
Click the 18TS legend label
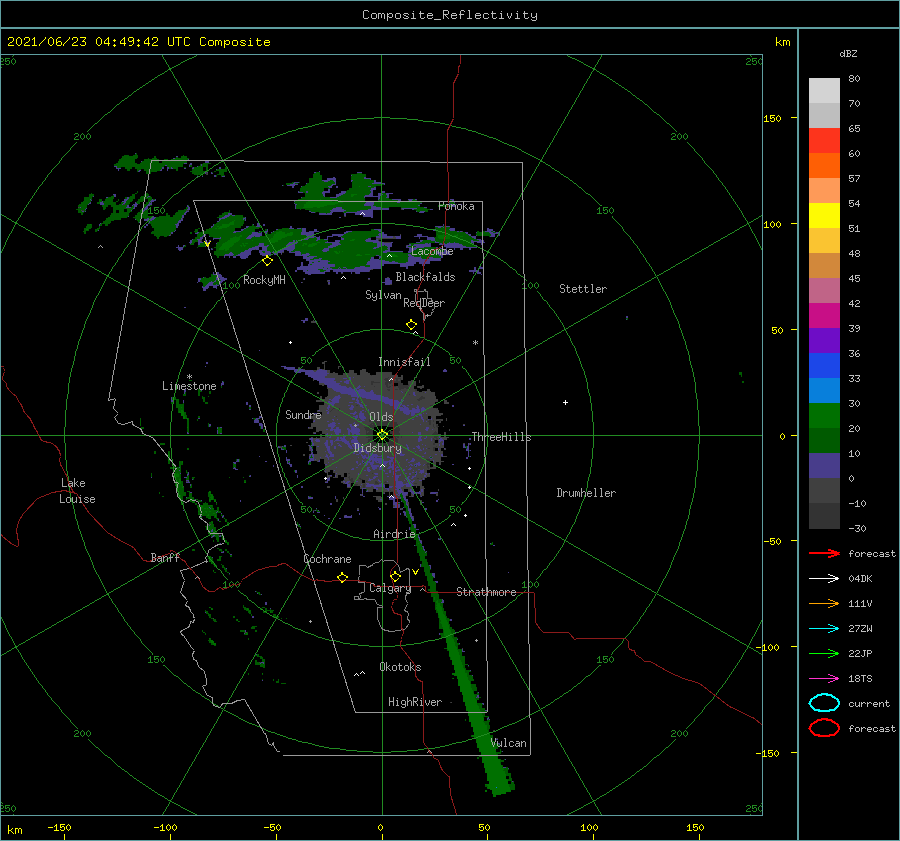[860, 679]
